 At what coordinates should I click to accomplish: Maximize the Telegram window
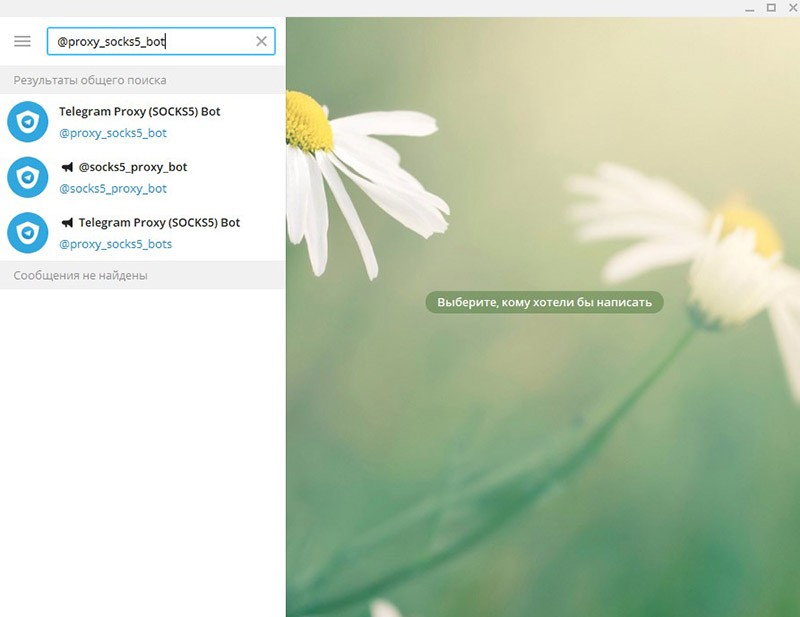(770, 8)
